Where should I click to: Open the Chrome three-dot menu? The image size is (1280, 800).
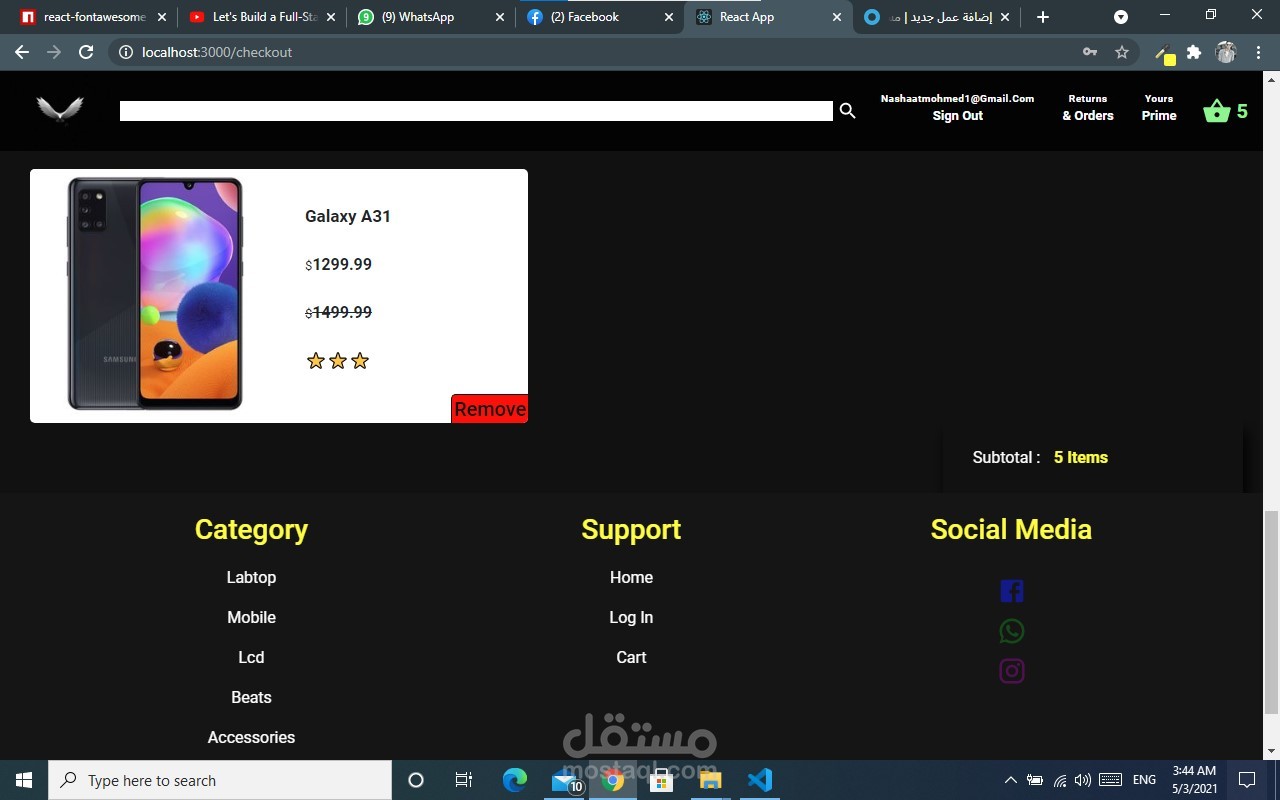[x=1258, y=52]
